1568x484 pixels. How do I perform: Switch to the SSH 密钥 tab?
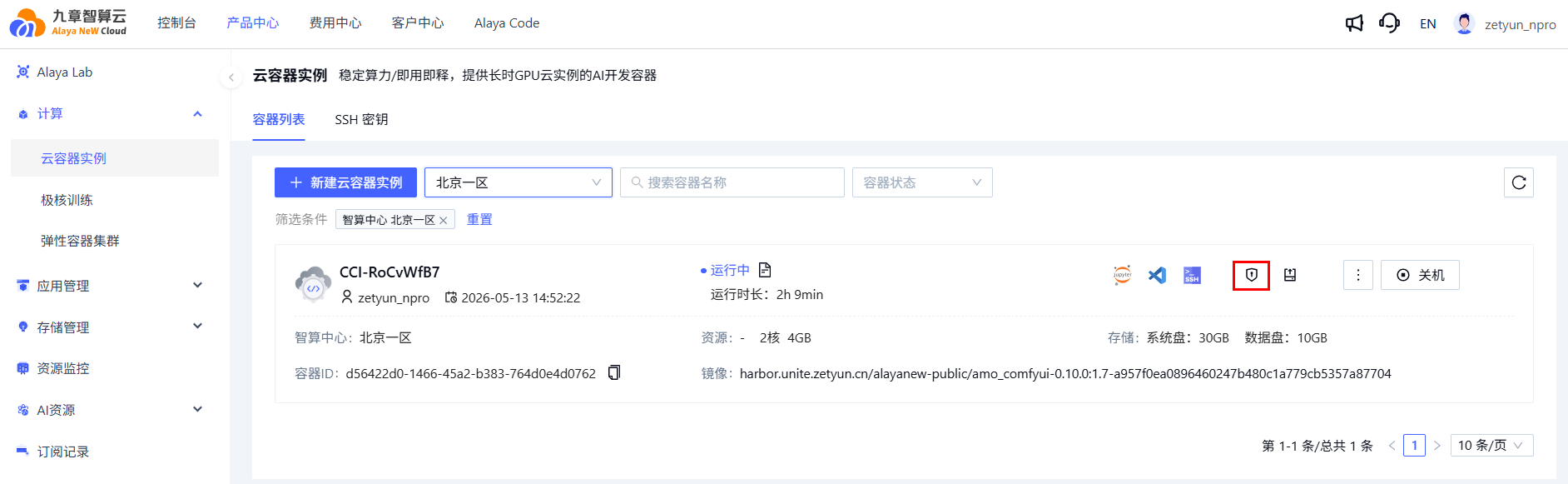(x=361, y=120)
